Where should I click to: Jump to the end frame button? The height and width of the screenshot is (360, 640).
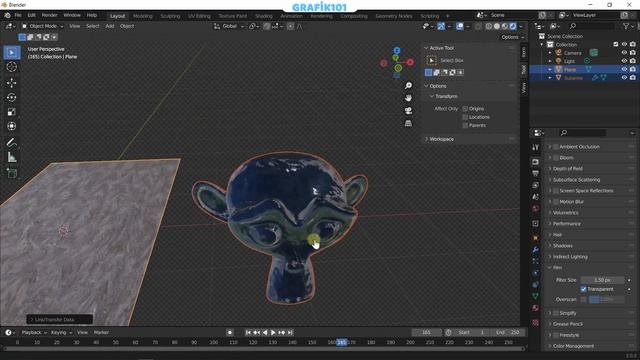pyautogui.click(x=290, y=333)
